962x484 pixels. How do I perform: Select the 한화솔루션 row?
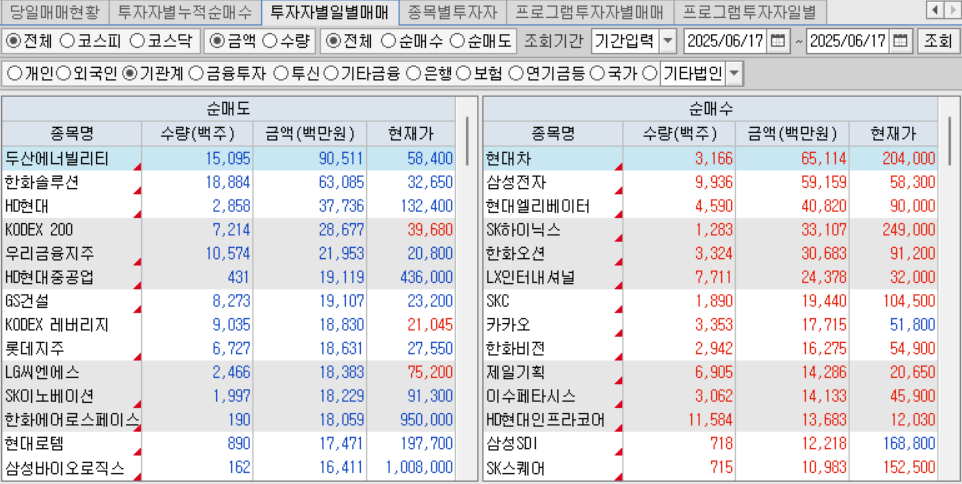(x=228, y=183)
